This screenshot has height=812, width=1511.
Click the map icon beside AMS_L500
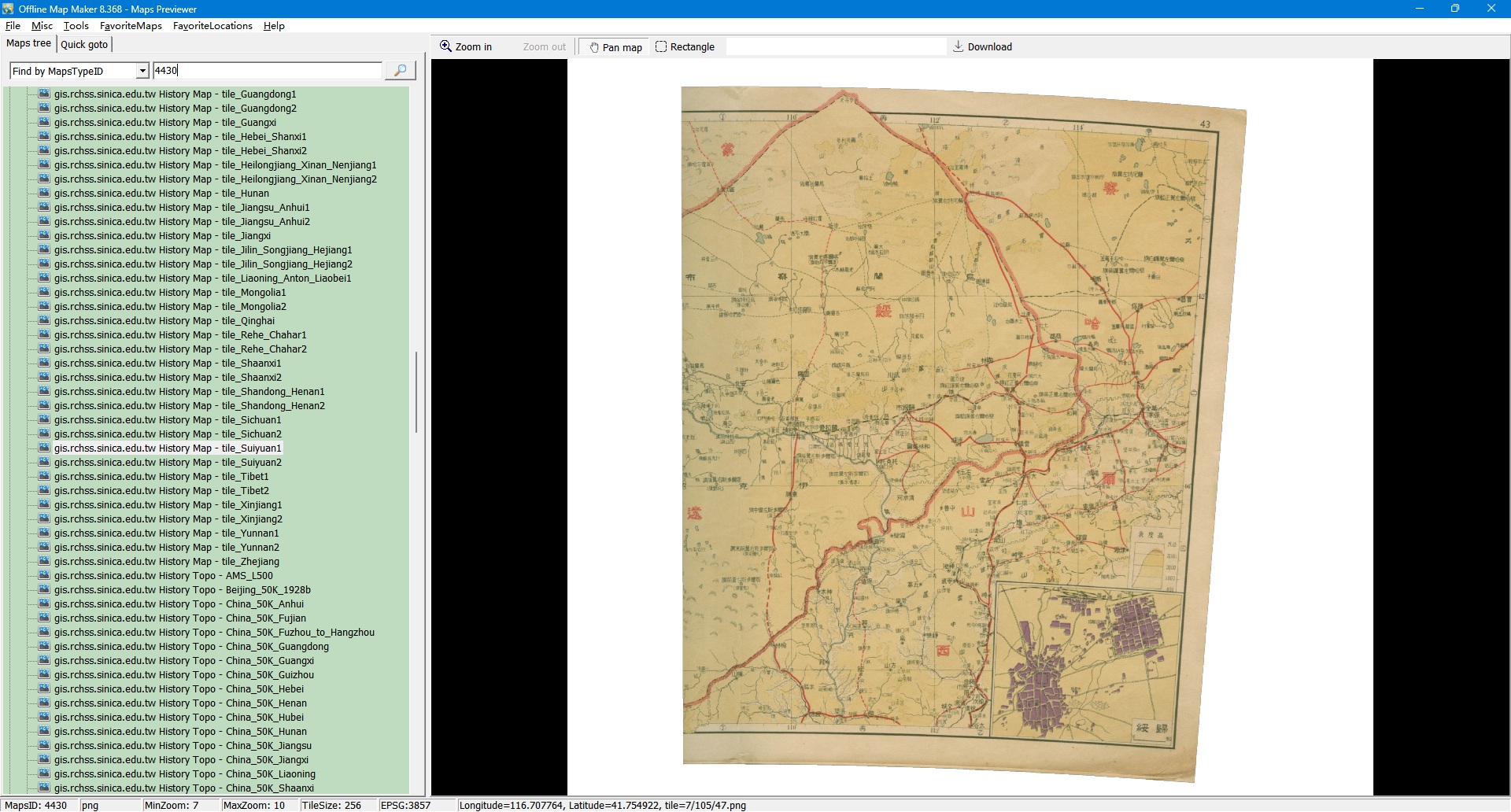(x=44, y=576)
